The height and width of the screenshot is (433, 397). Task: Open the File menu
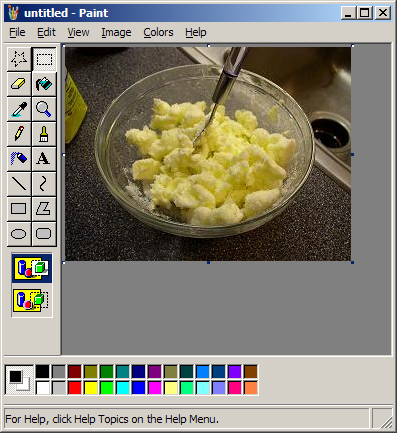click(17, 32)
